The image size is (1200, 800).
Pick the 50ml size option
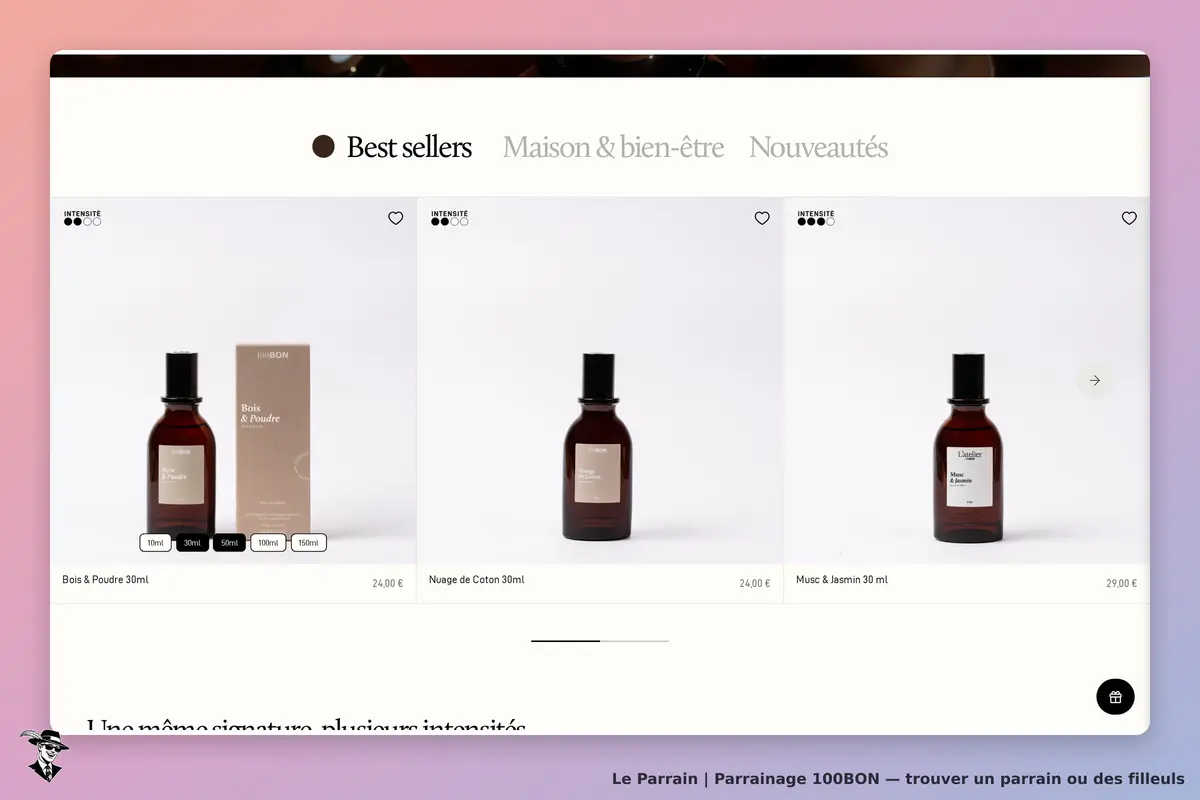[x=229, y=543]
